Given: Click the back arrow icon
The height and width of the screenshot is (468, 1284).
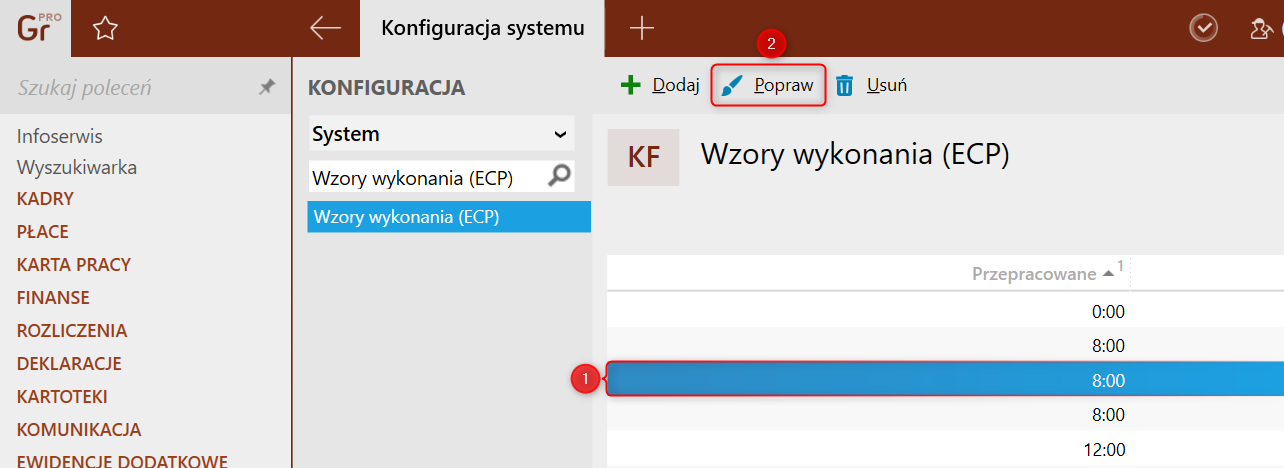Looking at the screenshot, I should click(325, 28).
